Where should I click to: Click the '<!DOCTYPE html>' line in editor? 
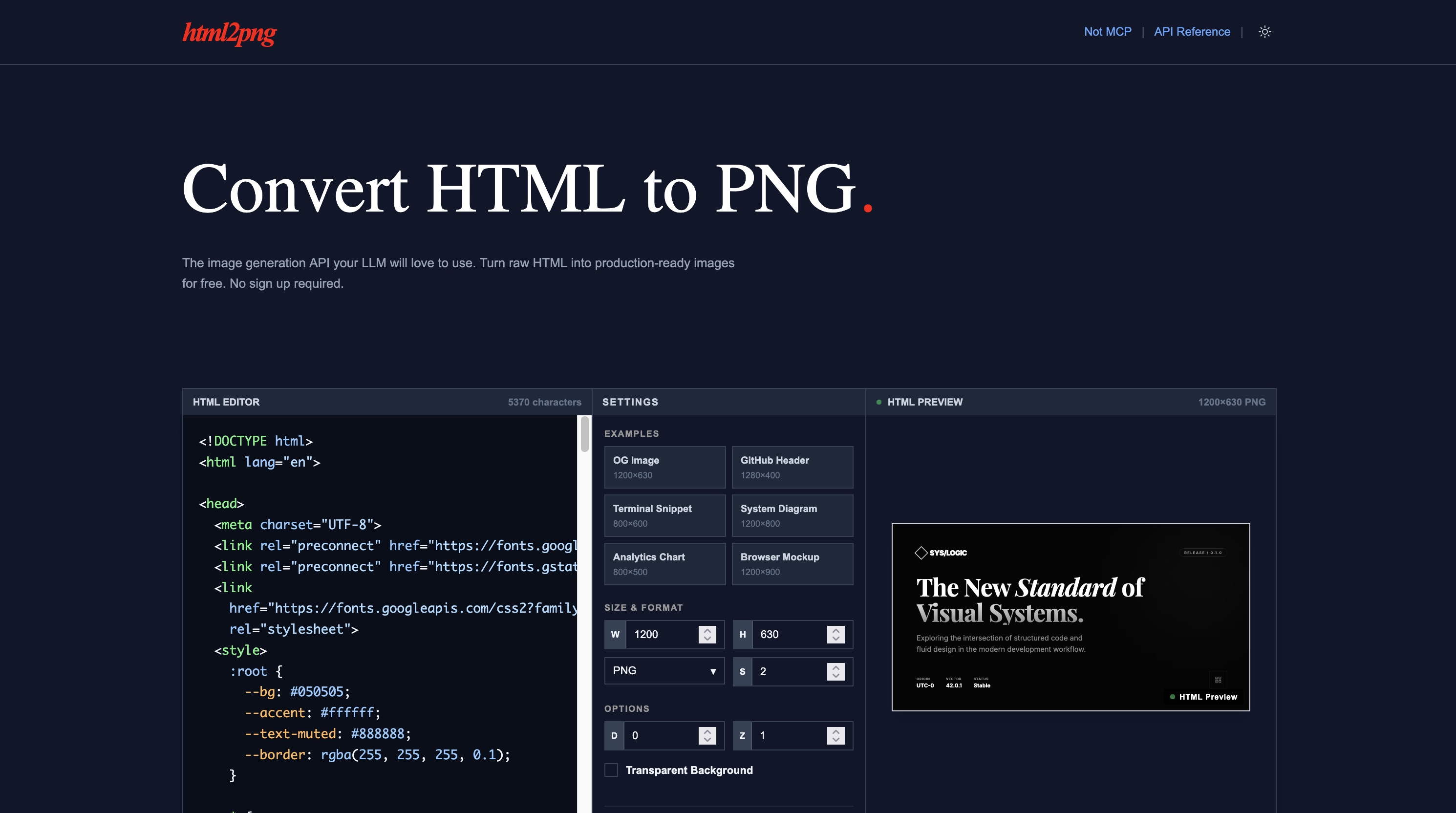click(256, 441)
